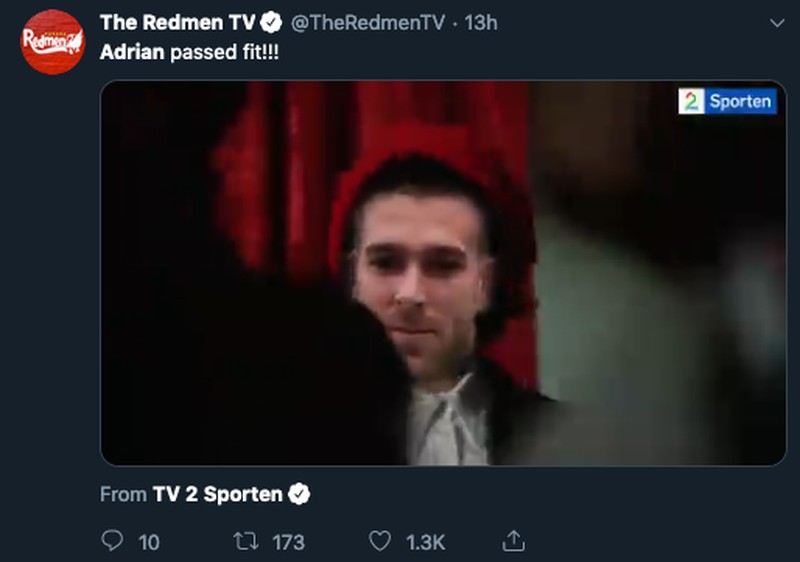Click The Redmen TV profile avatar
The width and height of the screenshot is (800, 562).
pyautogui.click(x=53, y=42)
